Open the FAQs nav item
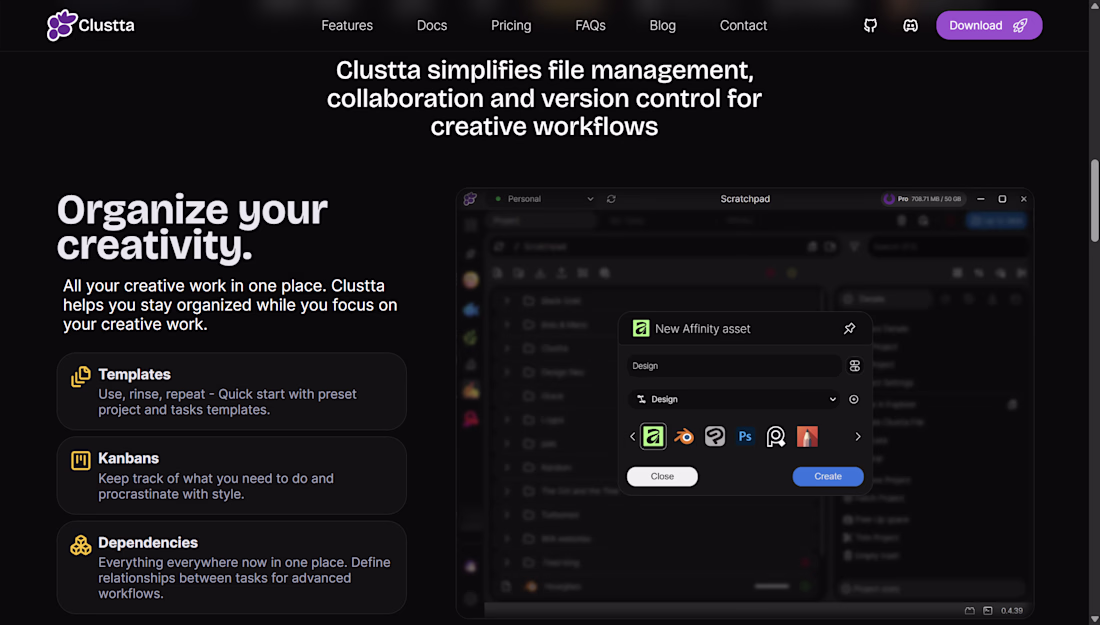Viewport: 1100px width, 625px height. click(x=590, y=25)
